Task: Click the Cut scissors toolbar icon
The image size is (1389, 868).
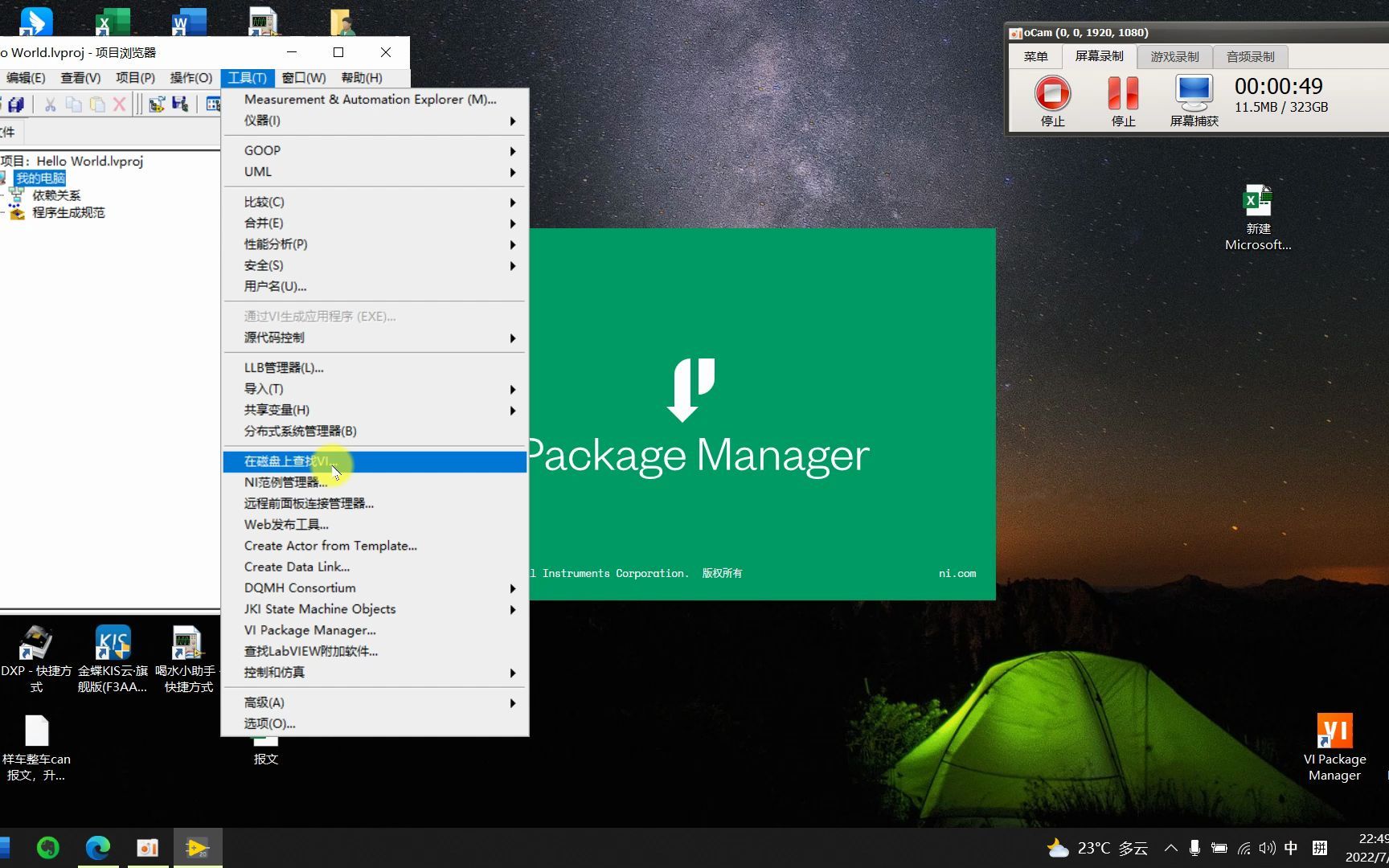Action: coord(50,104)
